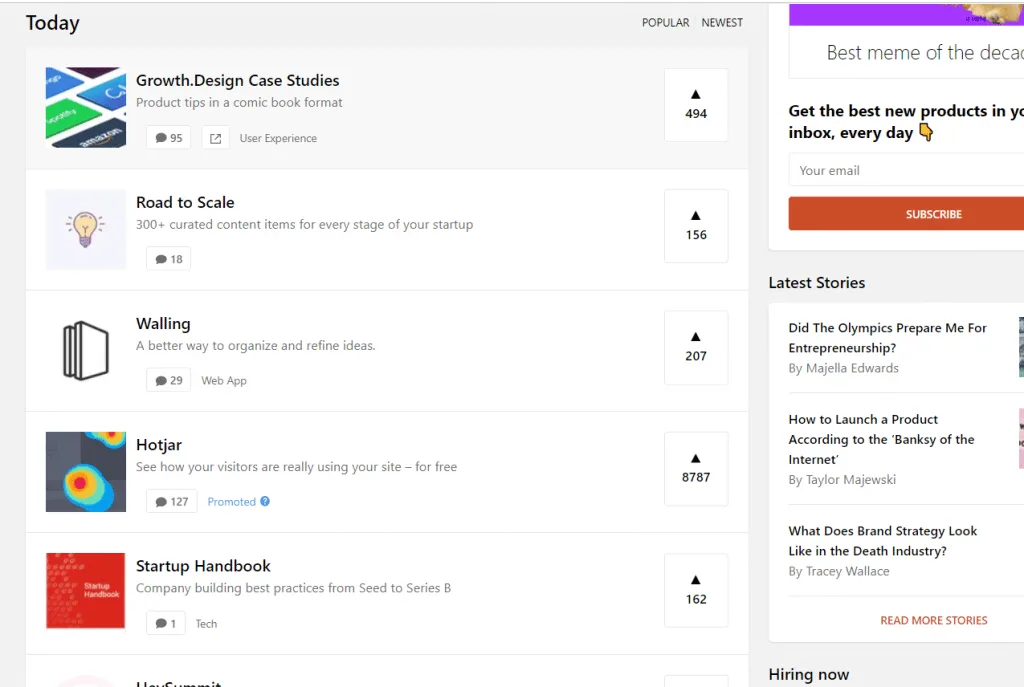
Task: Open the 29 comments on Walling
Action: click(168, 380)
